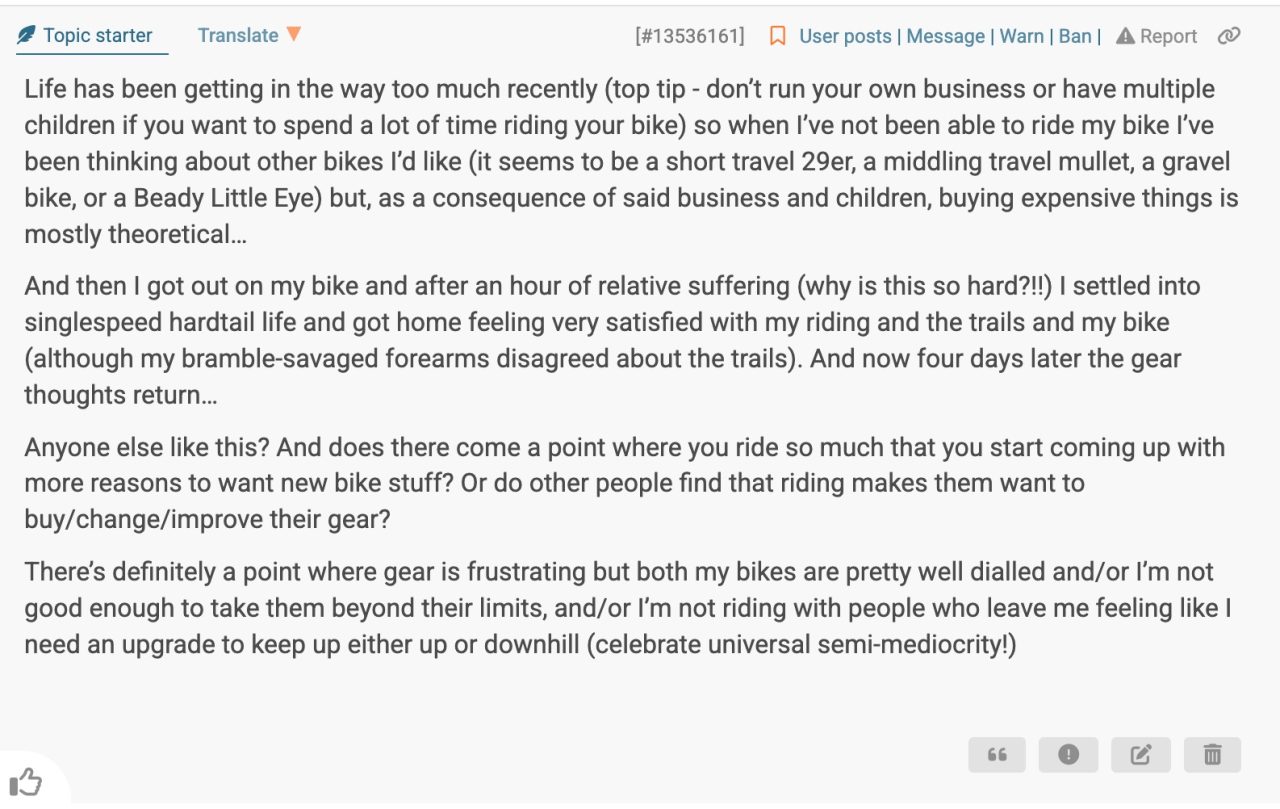The width and height of the screenshot is (1280, 809).
Task: Click the Message link to contact the user
Action: pos(945,36)
